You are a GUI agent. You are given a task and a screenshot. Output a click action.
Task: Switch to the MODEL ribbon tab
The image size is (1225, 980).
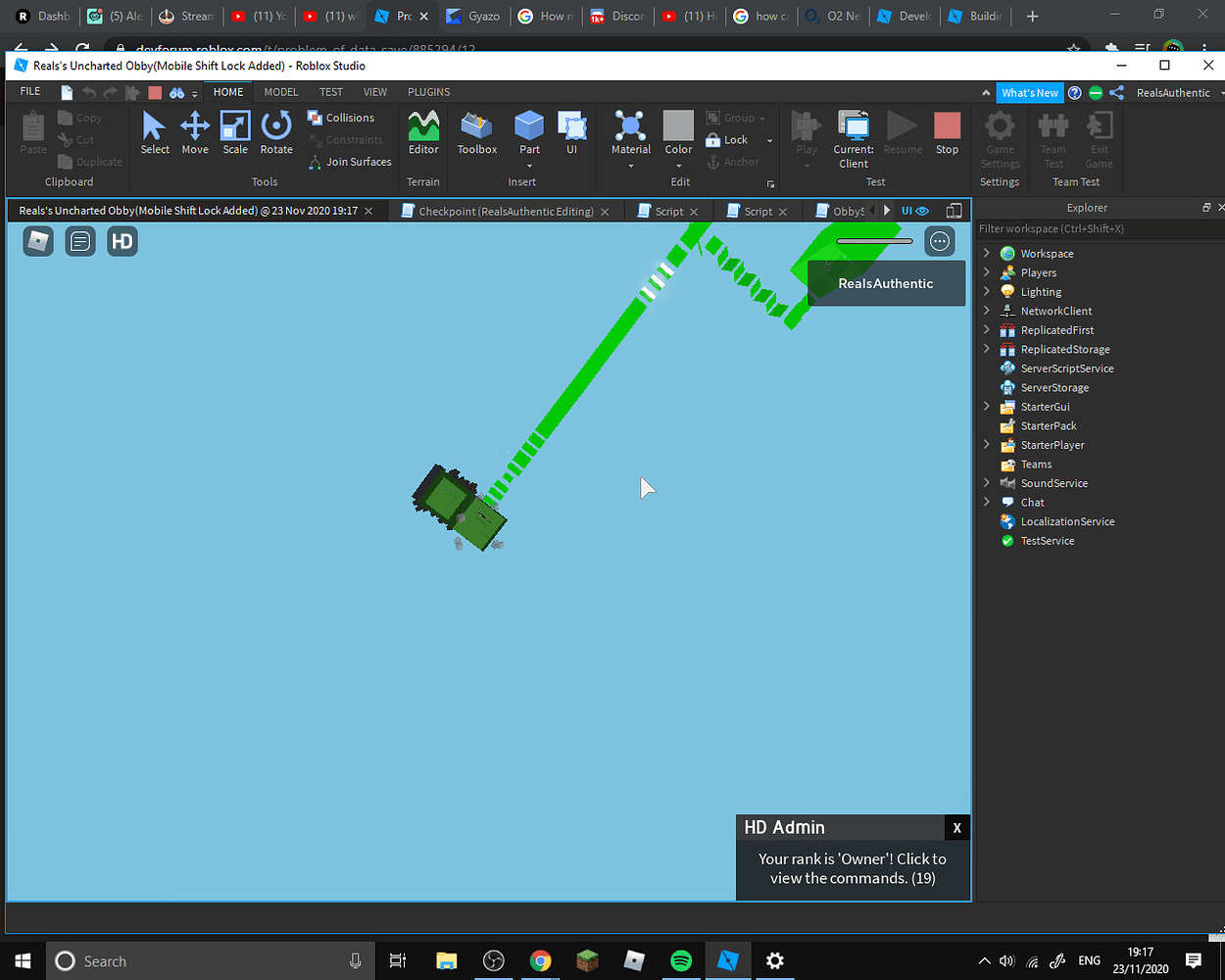pos(280,92)
